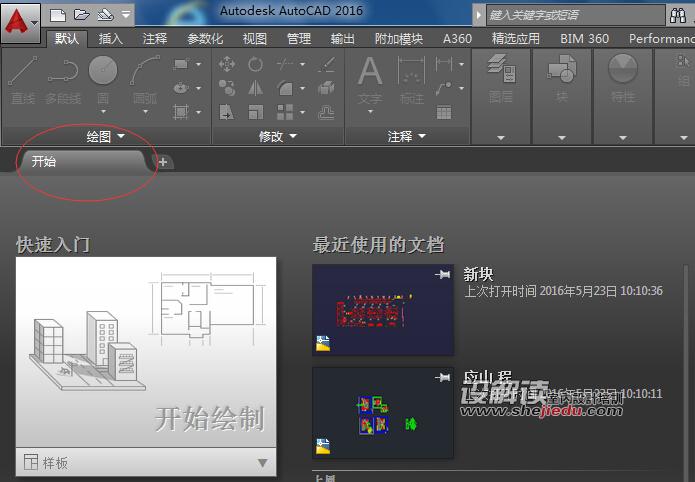The image size is (695, 482).
Task: Open the BIM 360 ribbon tab
Action: click(x=584, y=39)
